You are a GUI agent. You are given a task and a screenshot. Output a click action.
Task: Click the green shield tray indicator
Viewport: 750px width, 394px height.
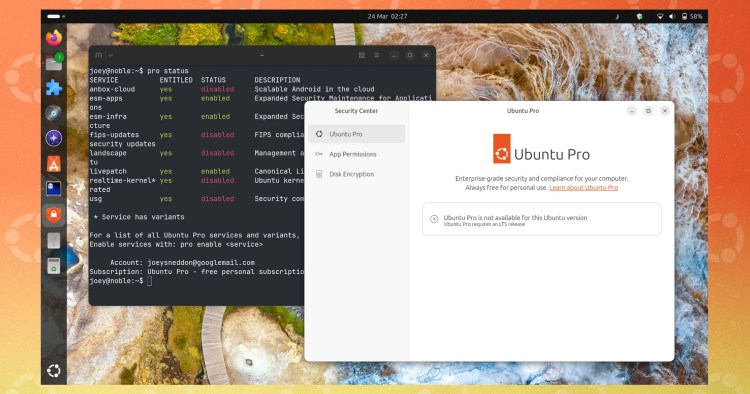tap(639, 16)
